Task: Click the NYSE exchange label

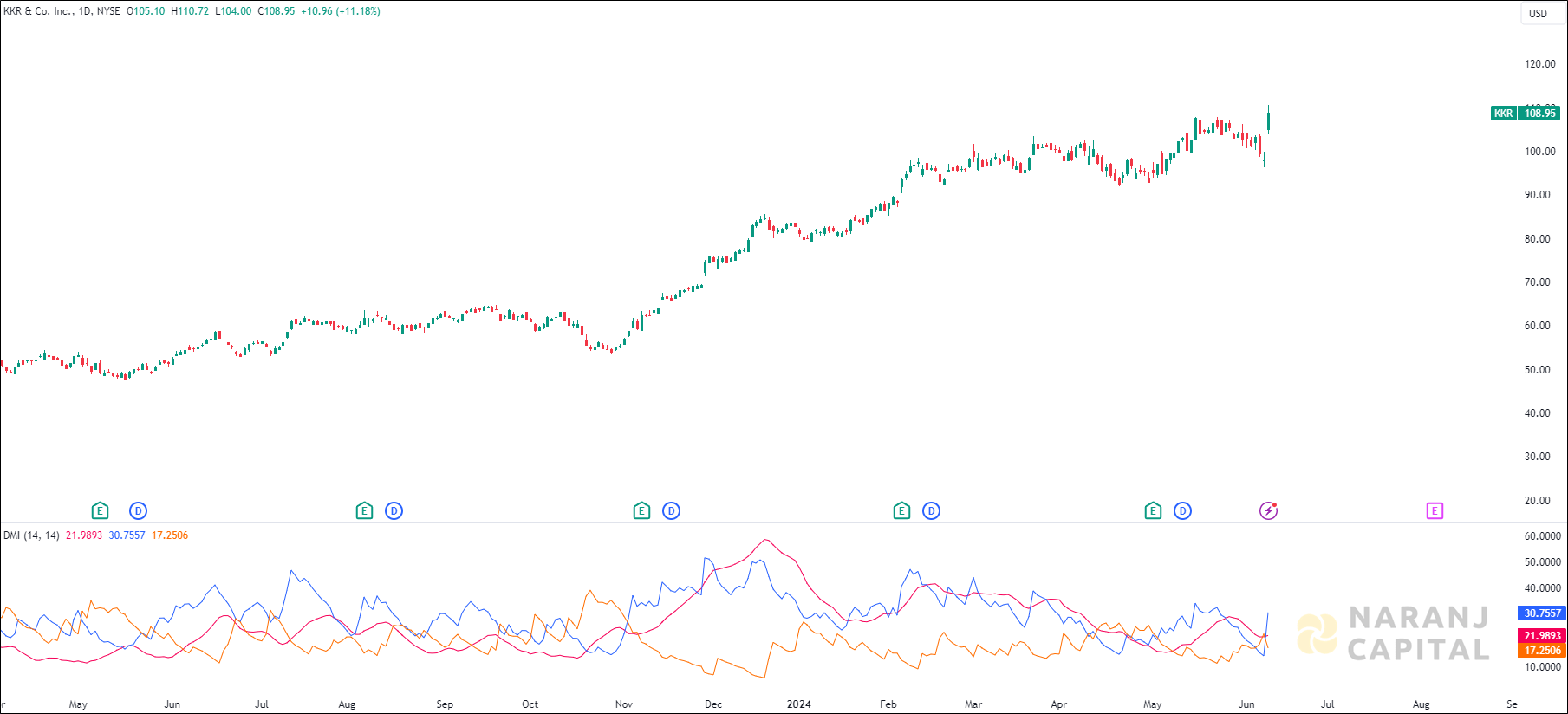Action: pyautogui.click(x=108, y=11)
